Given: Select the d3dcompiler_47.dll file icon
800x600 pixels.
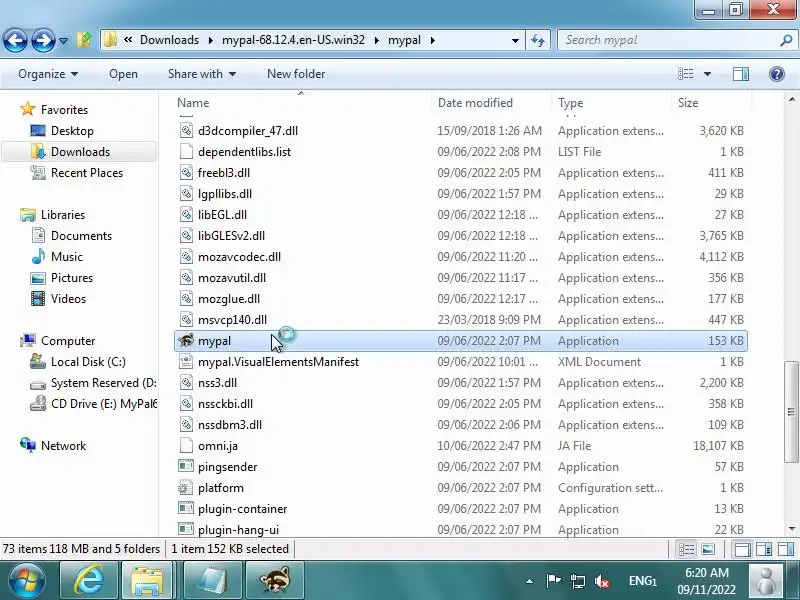Looking at the screenshot, I should [x=186, y=131].
